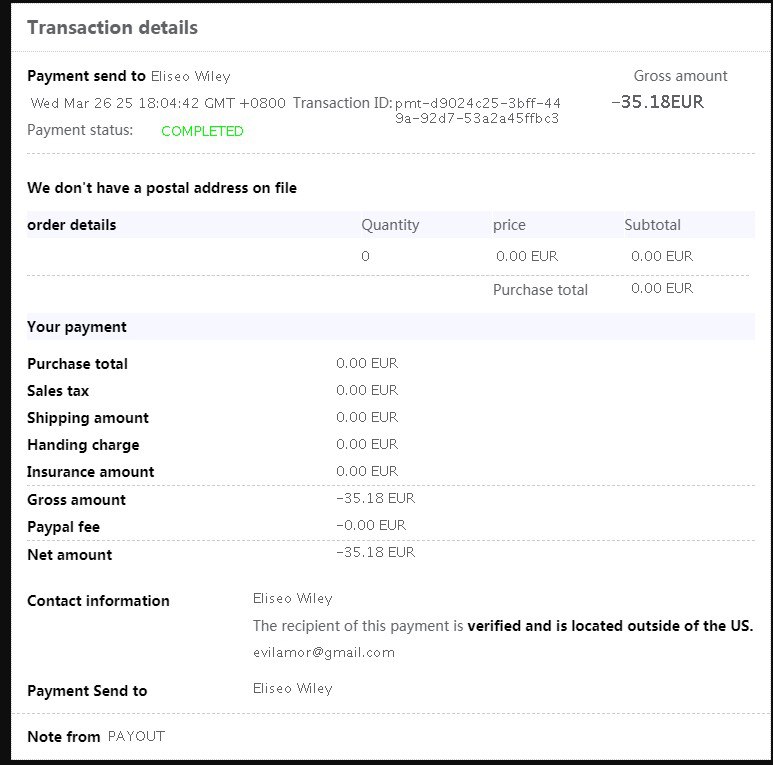Click the Paypal fee label
Image resolution: width=773 pixels, height=765 pixels.
point(64,527)
